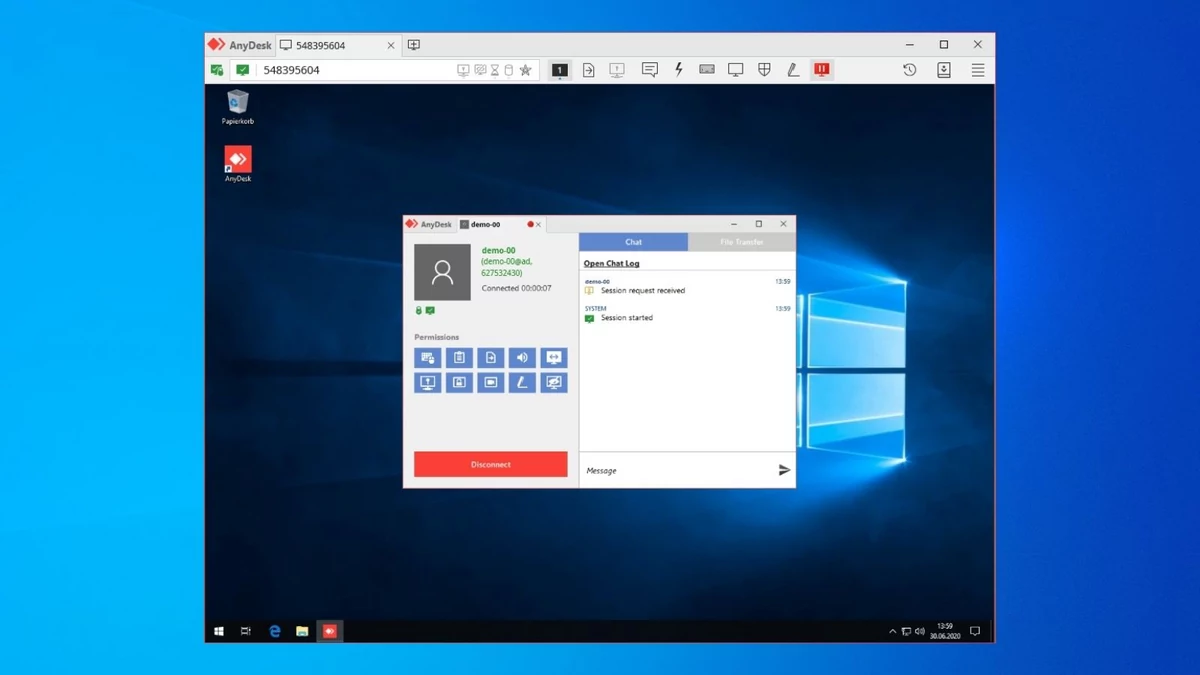Open AnyDesk shortcut on remote desktop

pos(238,164)
